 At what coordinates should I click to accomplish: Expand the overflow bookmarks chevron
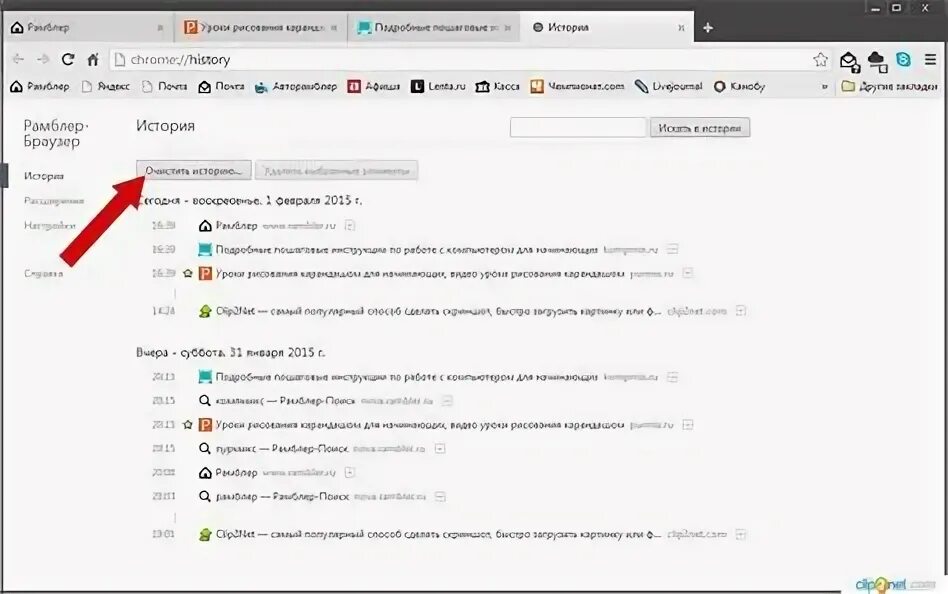pos(825,87)
